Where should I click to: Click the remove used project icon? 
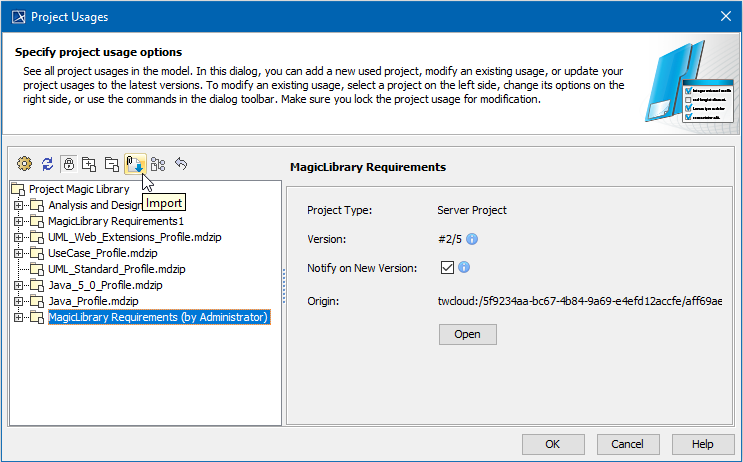[112, 164]
